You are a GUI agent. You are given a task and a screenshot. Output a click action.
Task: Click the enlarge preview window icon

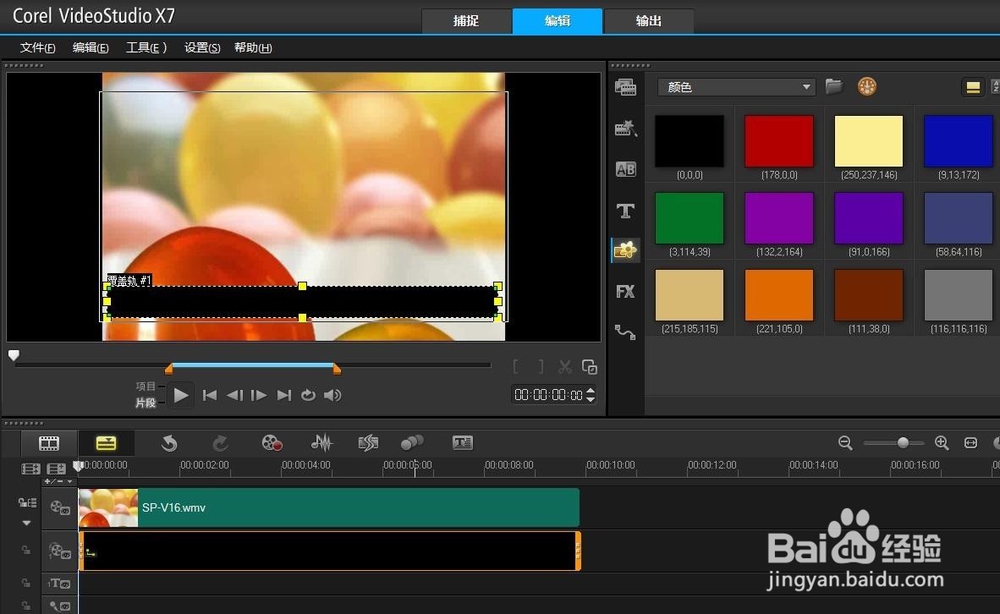589,367
